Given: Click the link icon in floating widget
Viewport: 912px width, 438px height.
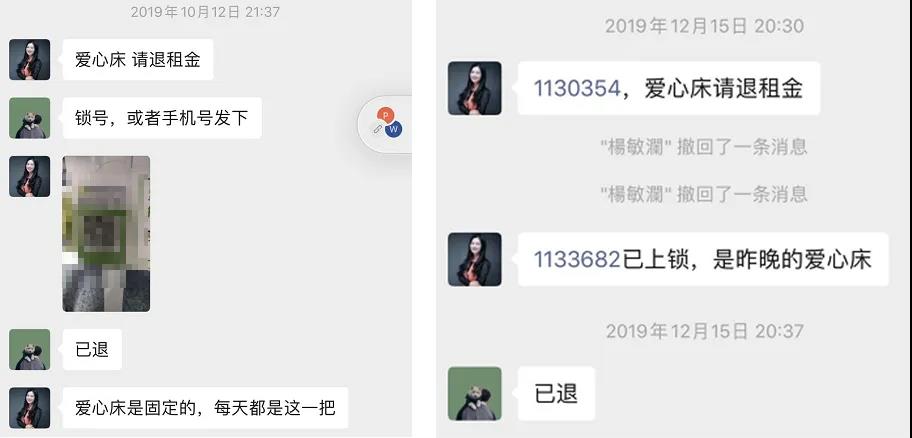Looking at the screenshot, I should point(377,129).
